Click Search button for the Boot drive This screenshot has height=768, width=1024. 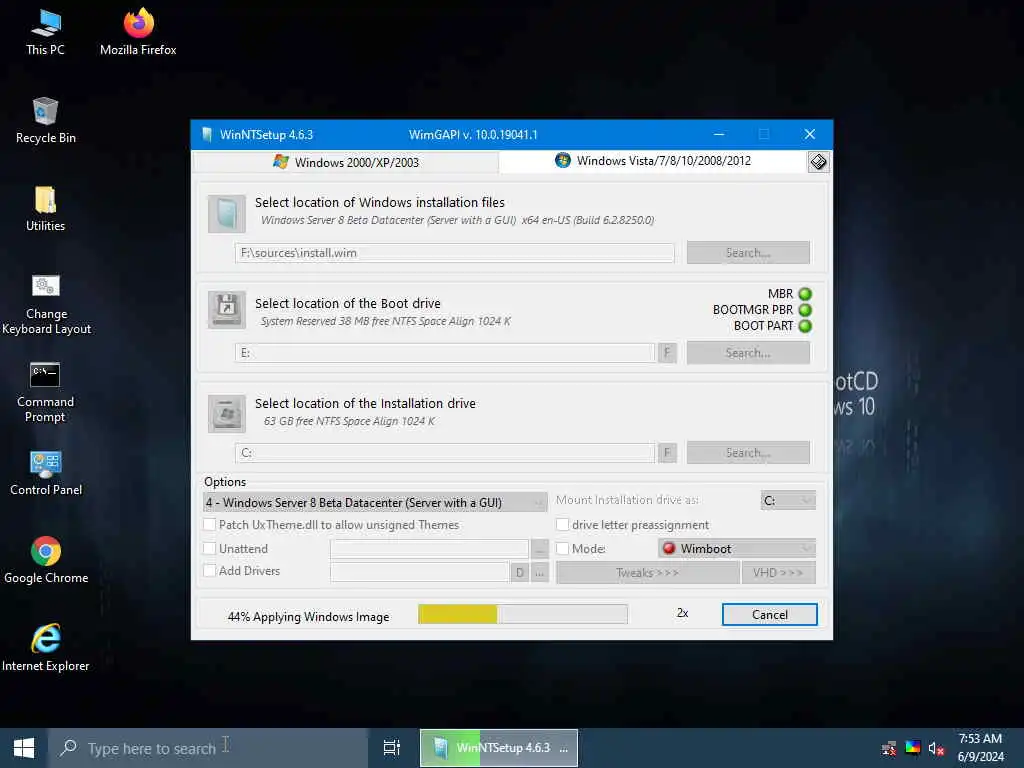pos(748,353)
